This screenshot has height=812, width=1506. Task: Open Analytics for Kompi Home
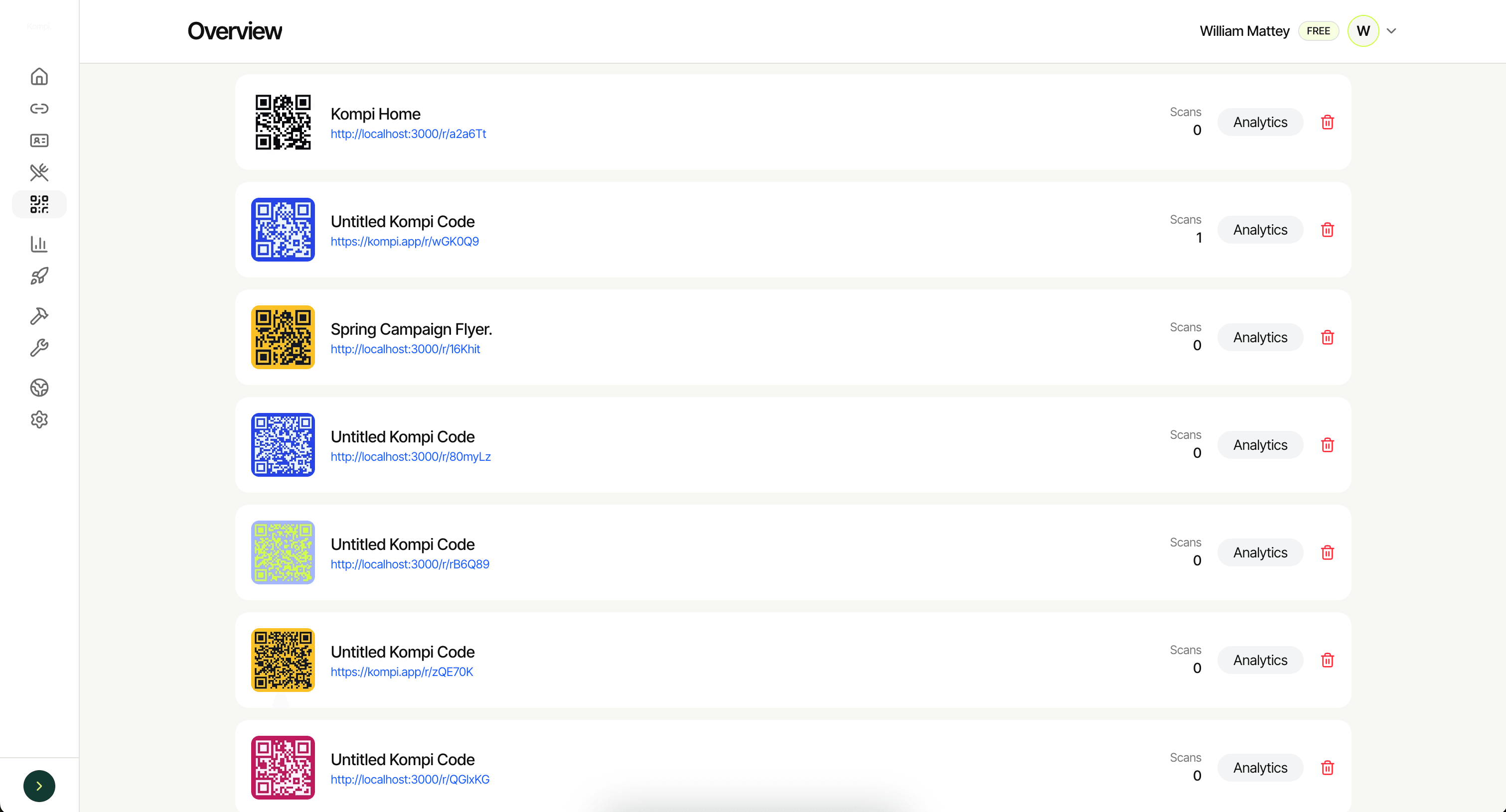click(x=1260, y=122)
